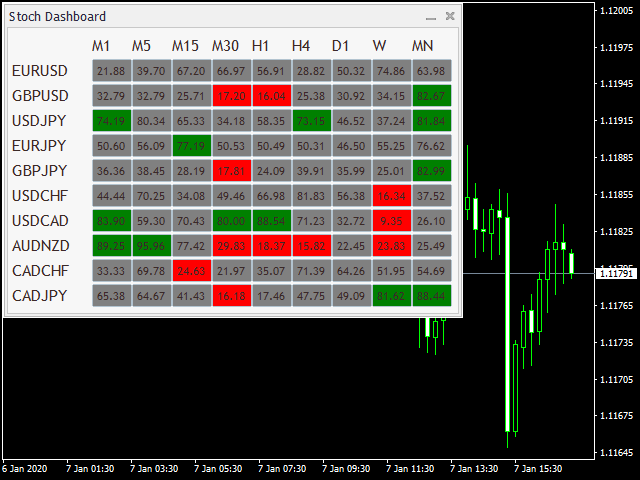This screenshot has height=480, width=640.
Task: Click green USDCAD M1 cell 83.90
Action: (111, 221)
